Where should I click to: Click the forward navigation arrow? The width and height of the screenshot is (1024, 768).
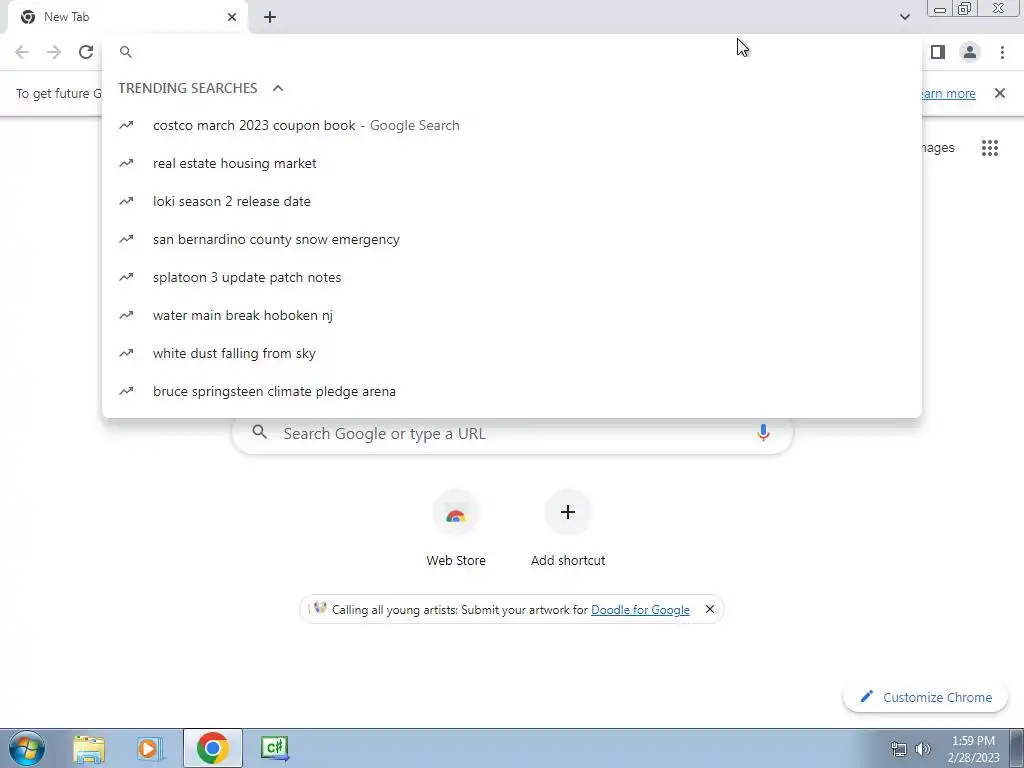[54, 52]
